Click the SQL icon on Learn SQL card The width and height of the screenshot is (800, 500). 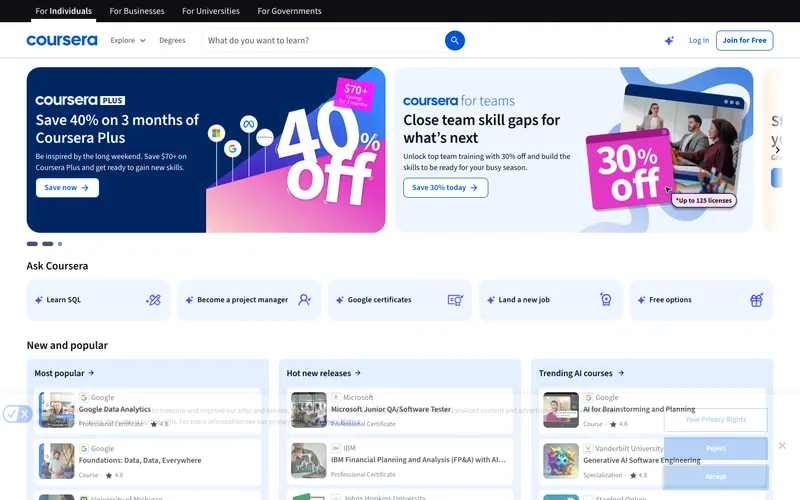click(153, 300)
